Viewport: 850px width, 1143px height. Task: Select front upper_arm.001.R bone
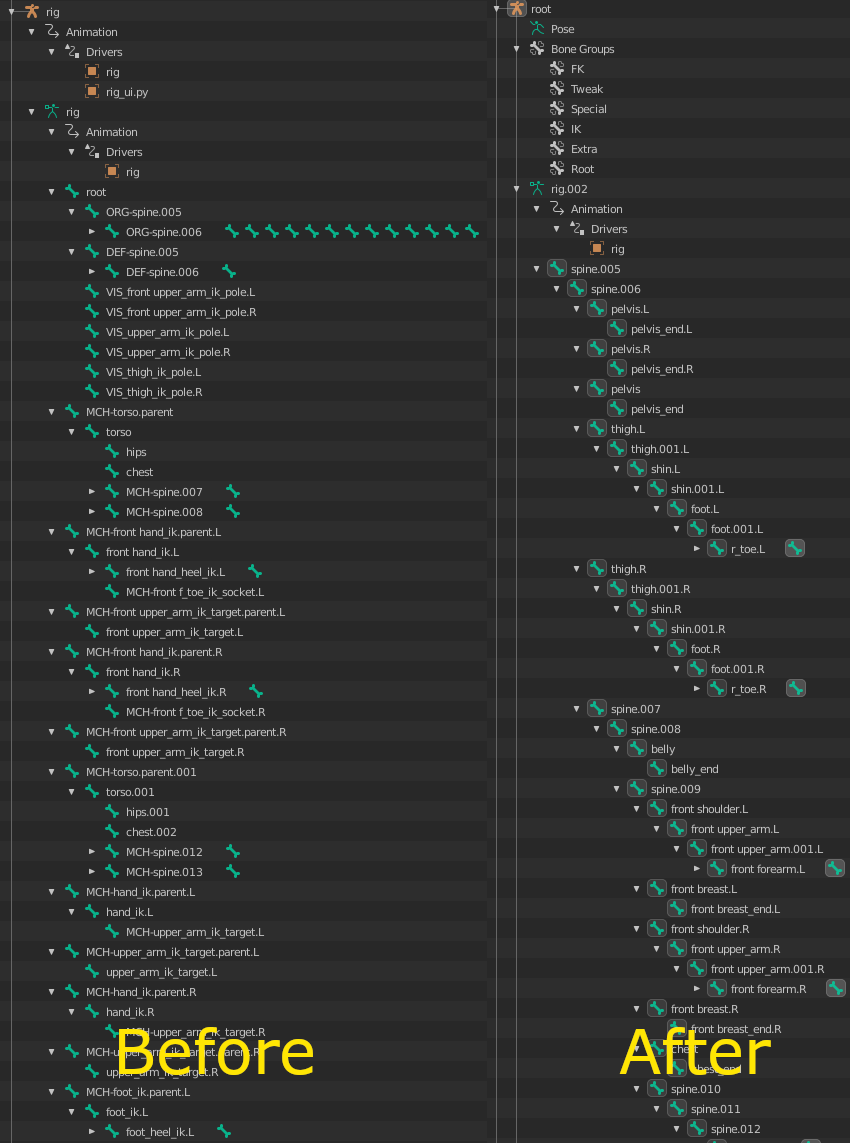(x=768, y=969)
